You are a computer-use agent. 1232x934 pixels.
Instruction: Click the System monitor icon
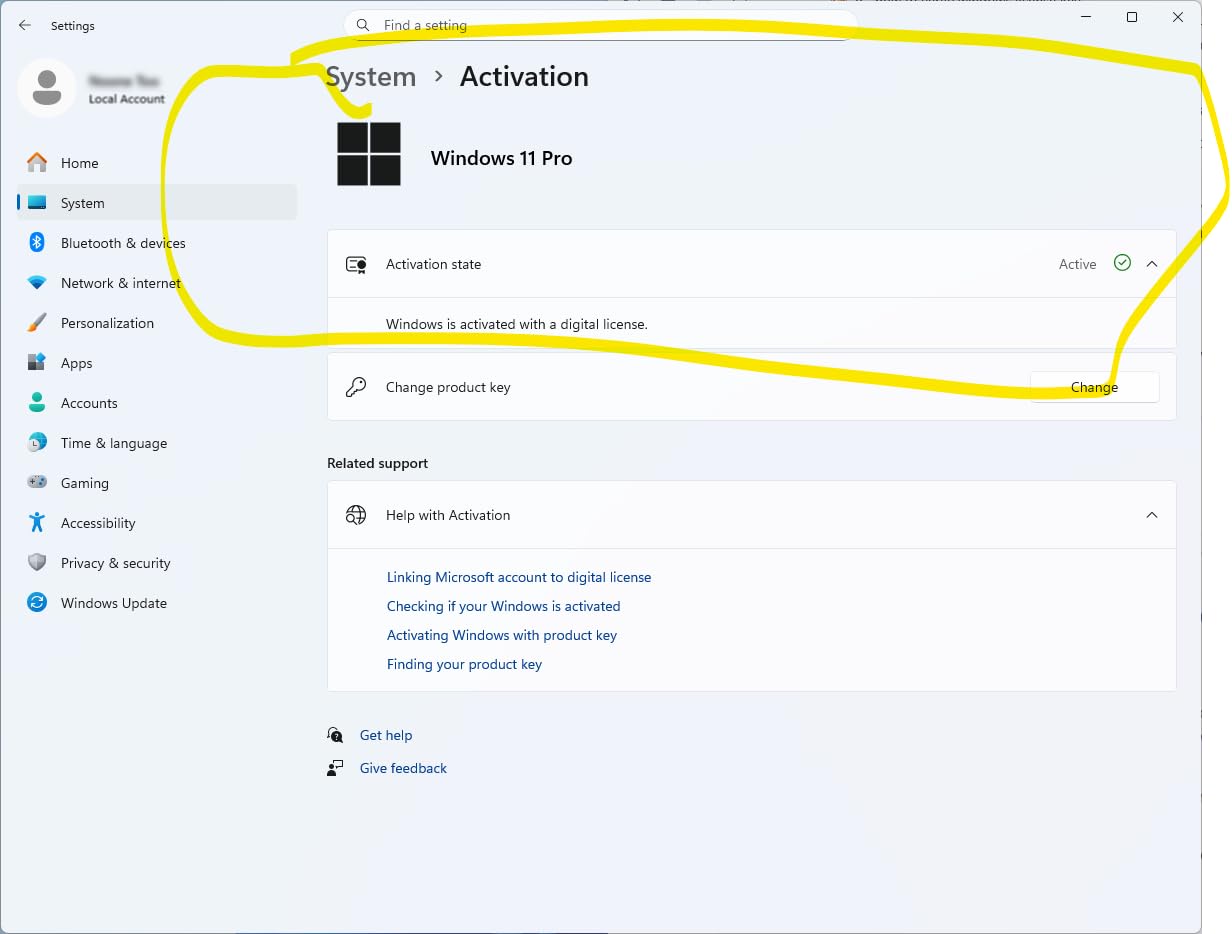(x=37, y=203)
